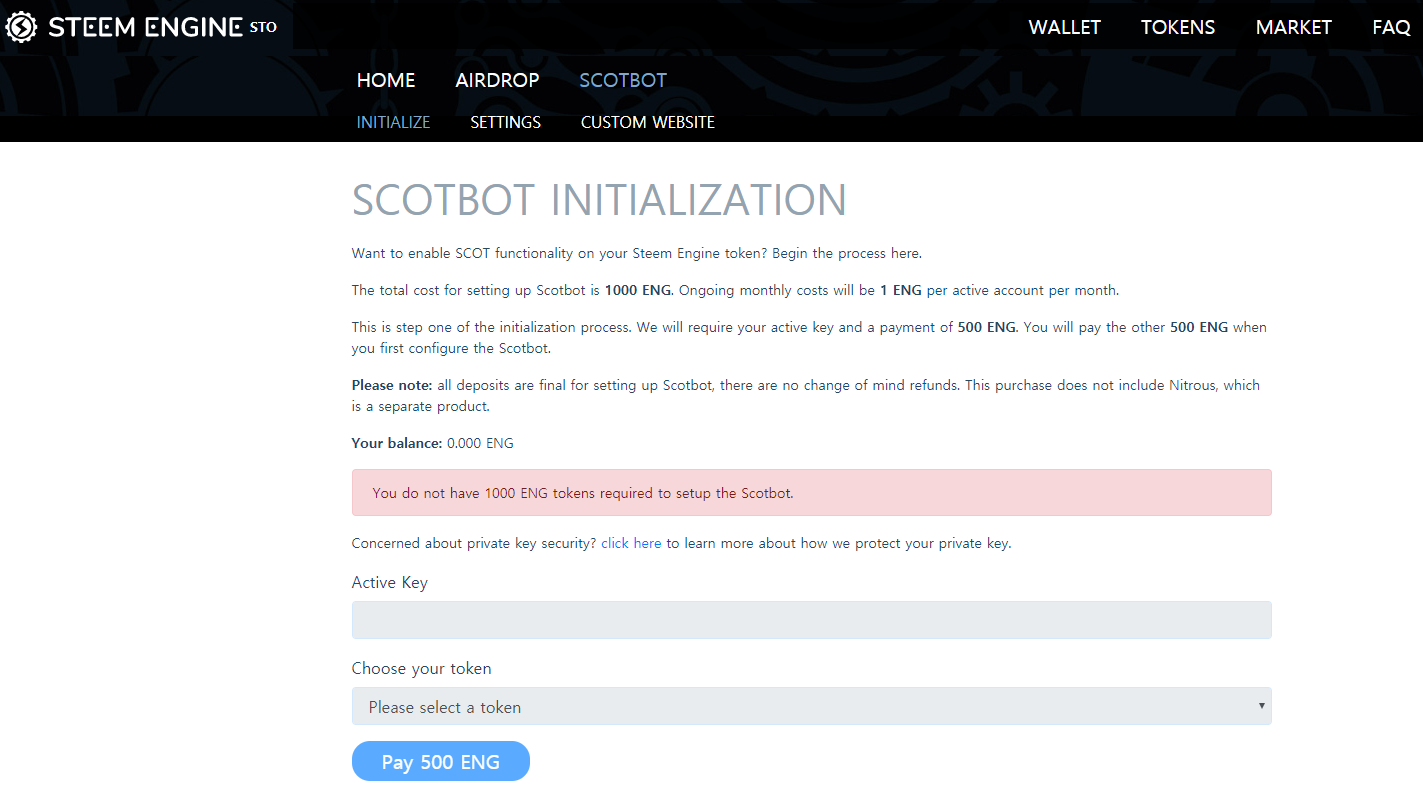Viewport: 1423px width, 808px height.
Task: Go to the HOME tab
Action: click(x=386, y=81)
